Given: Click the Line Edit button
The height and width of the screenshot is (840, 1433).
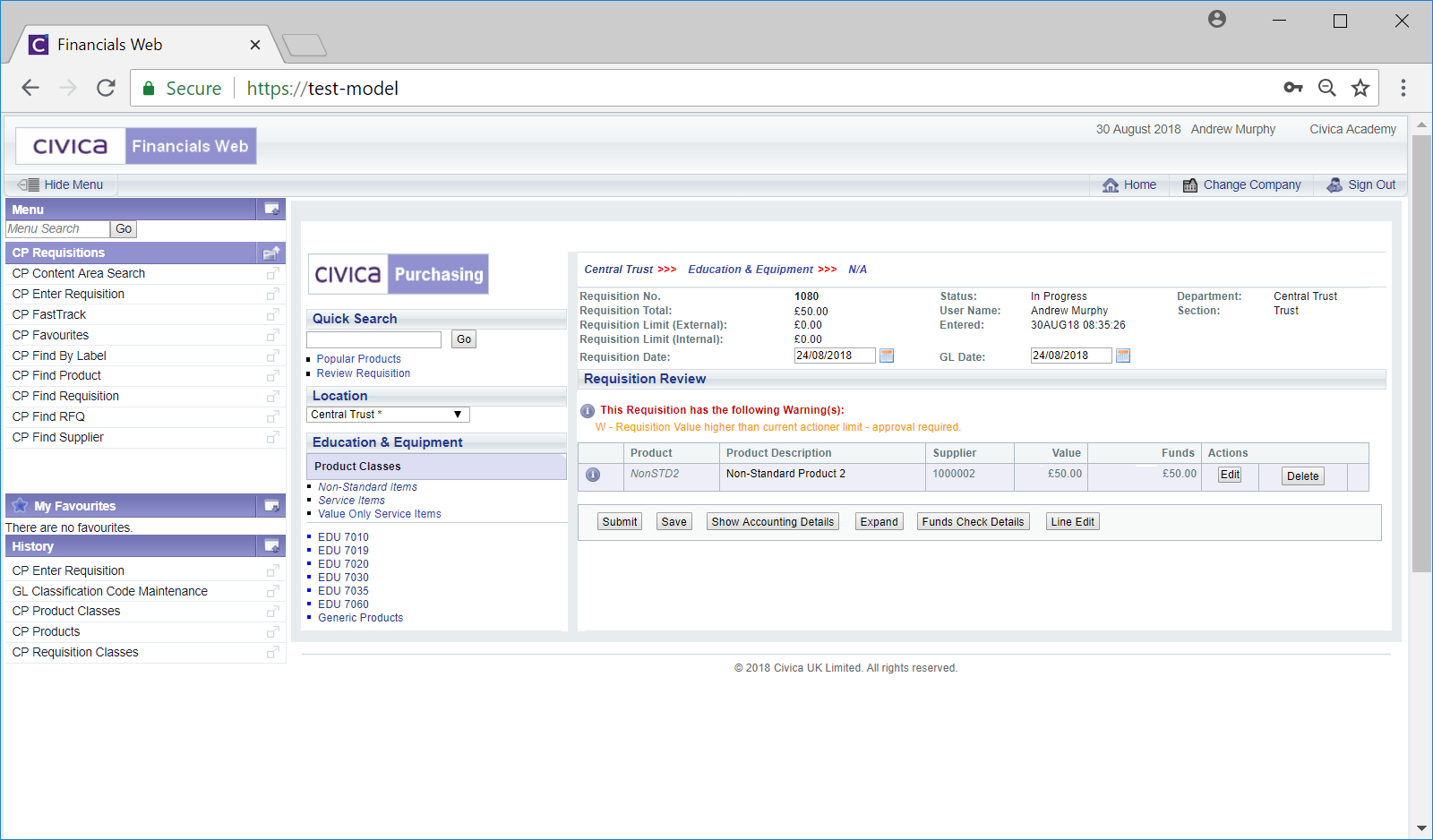Looking at the screenshot, I should [x=1073, y=522].
